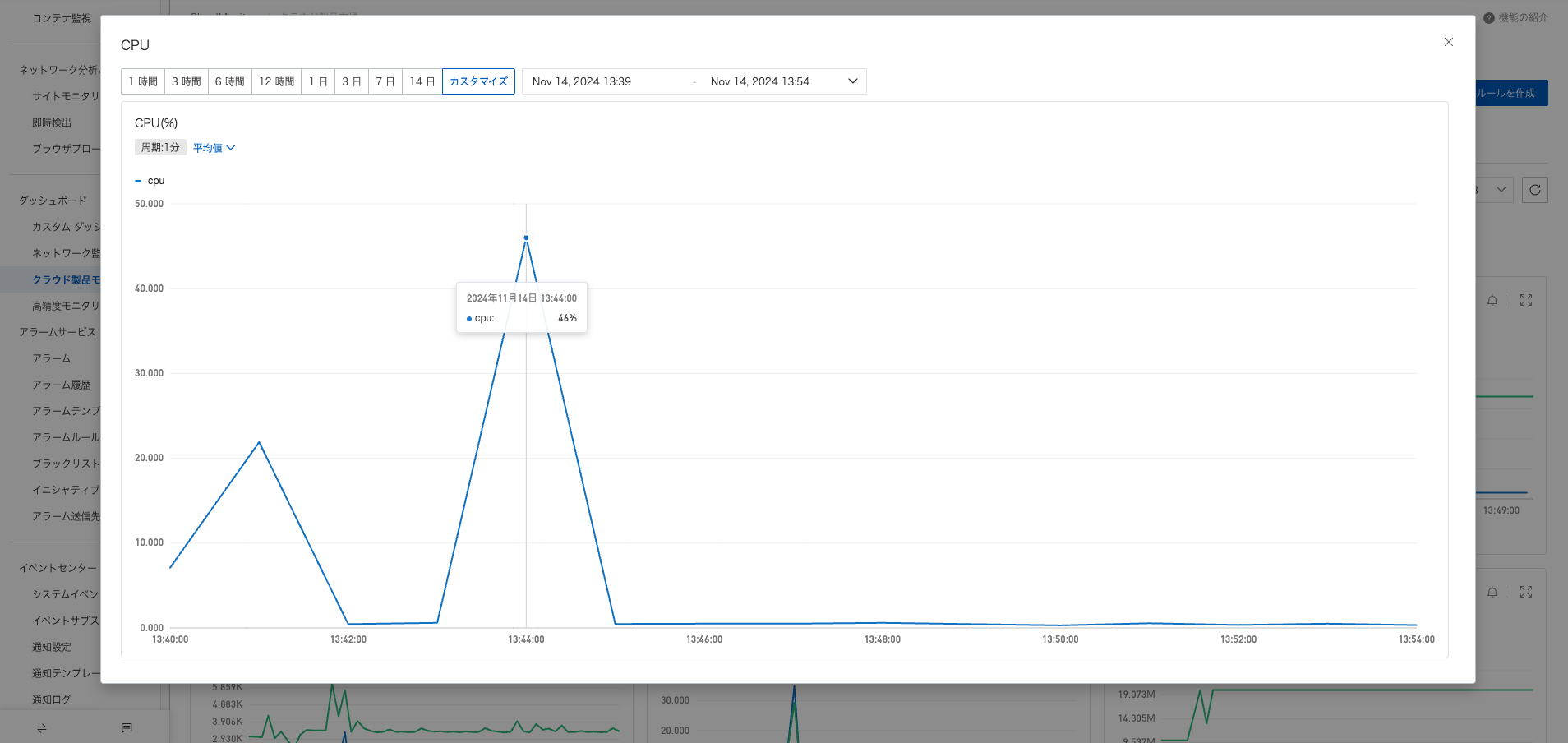Close the CPU chart dialog
The image size is (1568, 743).
click(1449, 42)
